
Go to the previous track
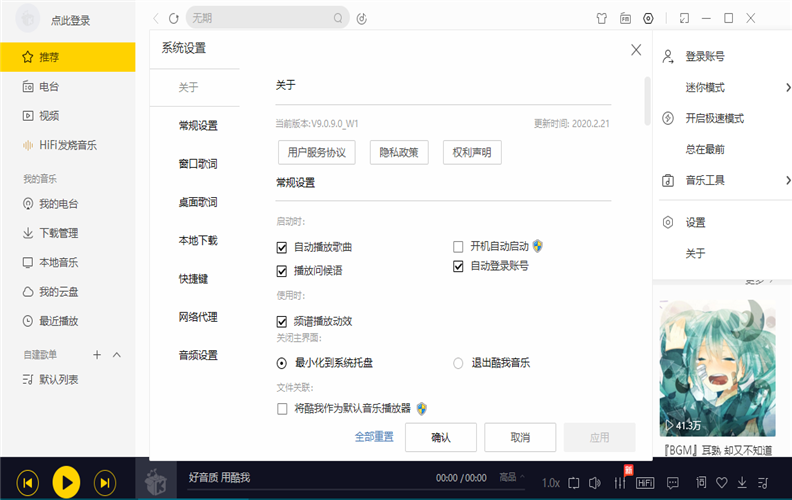(x=29, y=483)
